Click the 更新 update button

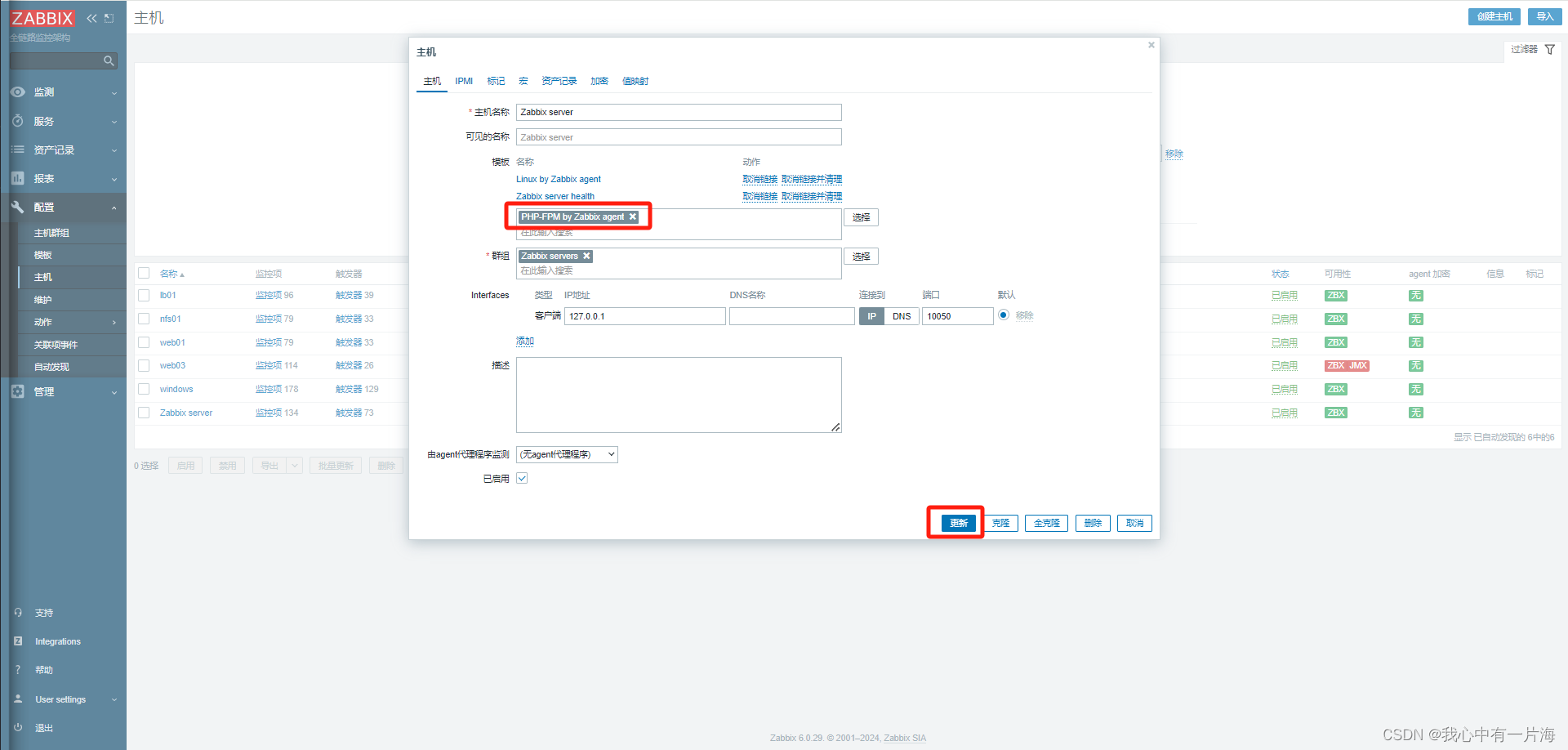[959, 523]
